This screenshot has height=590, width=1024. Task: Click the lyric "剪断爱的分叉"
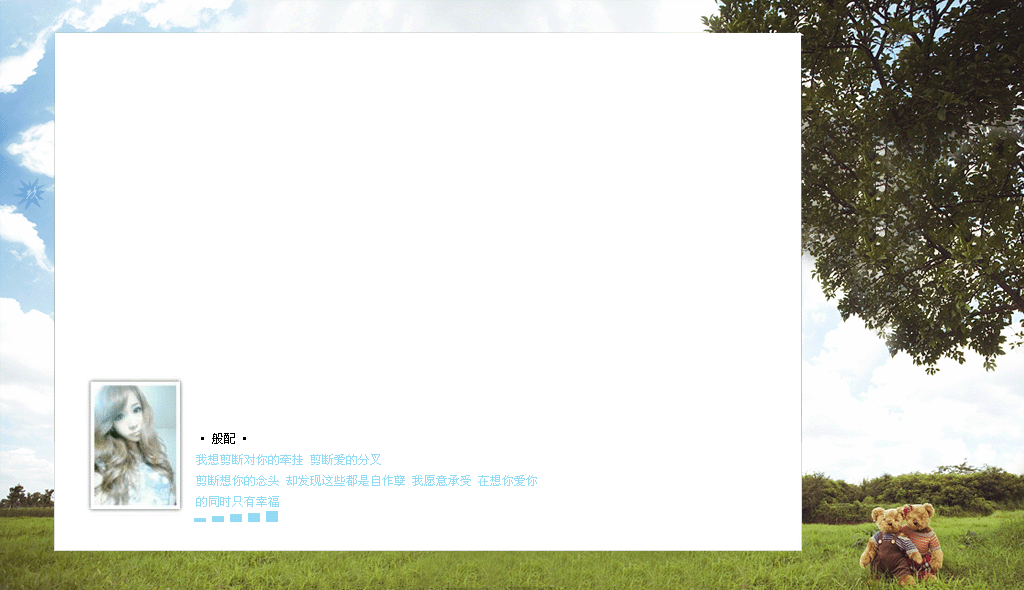coord(345,460)
